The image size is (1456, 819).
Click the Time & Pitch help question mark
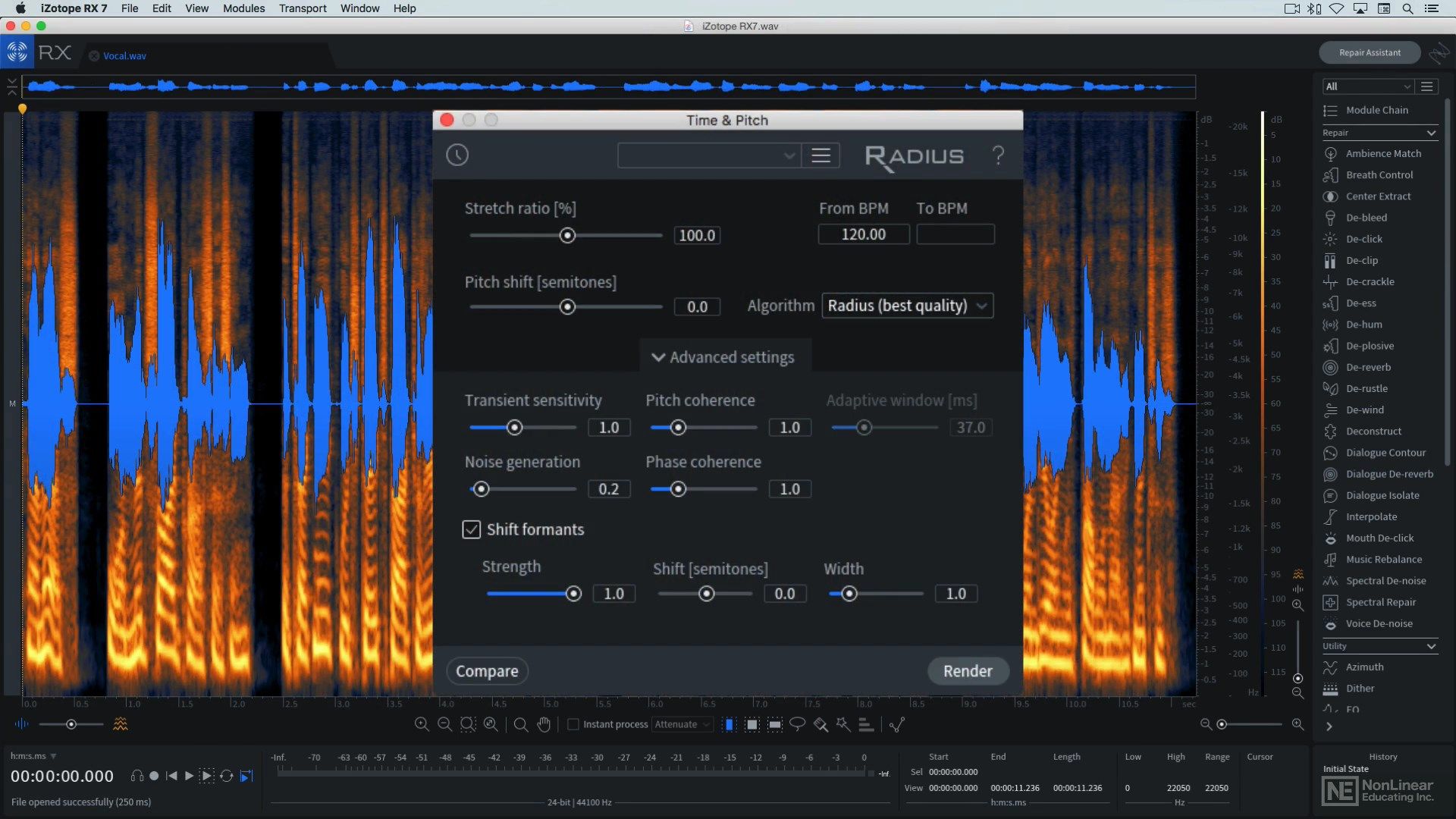click(998, 155)
